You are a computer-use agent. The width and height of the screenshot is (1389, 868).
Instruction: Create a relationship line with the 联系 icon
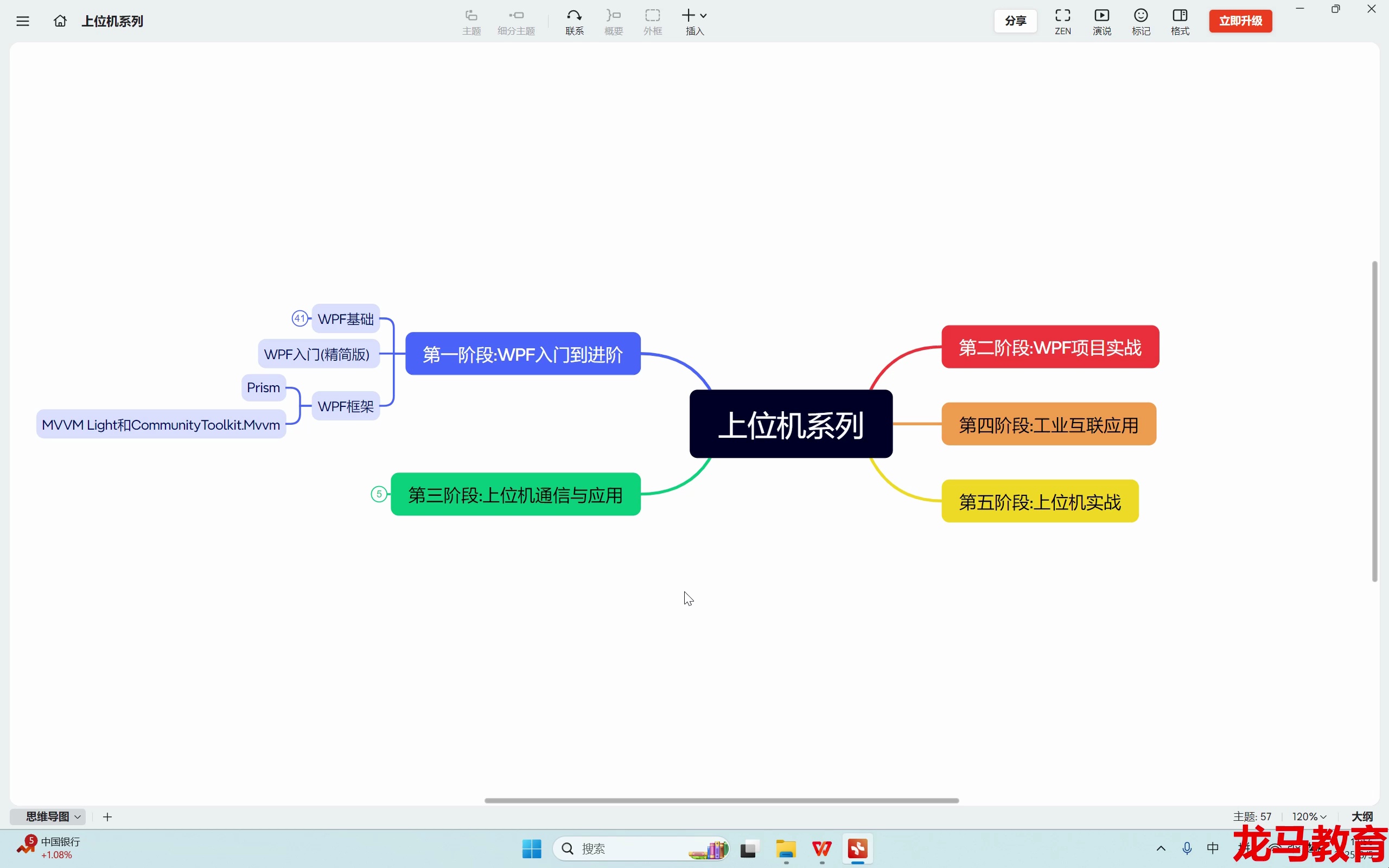coord(574,21)
